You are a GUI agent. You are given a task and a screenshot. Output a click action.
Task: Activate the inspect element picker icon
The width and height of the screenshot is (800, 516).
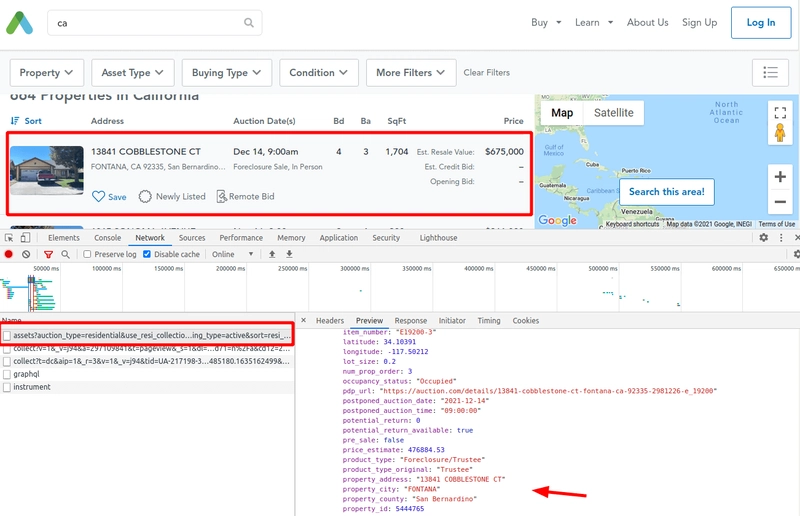(x=9, y=238)
